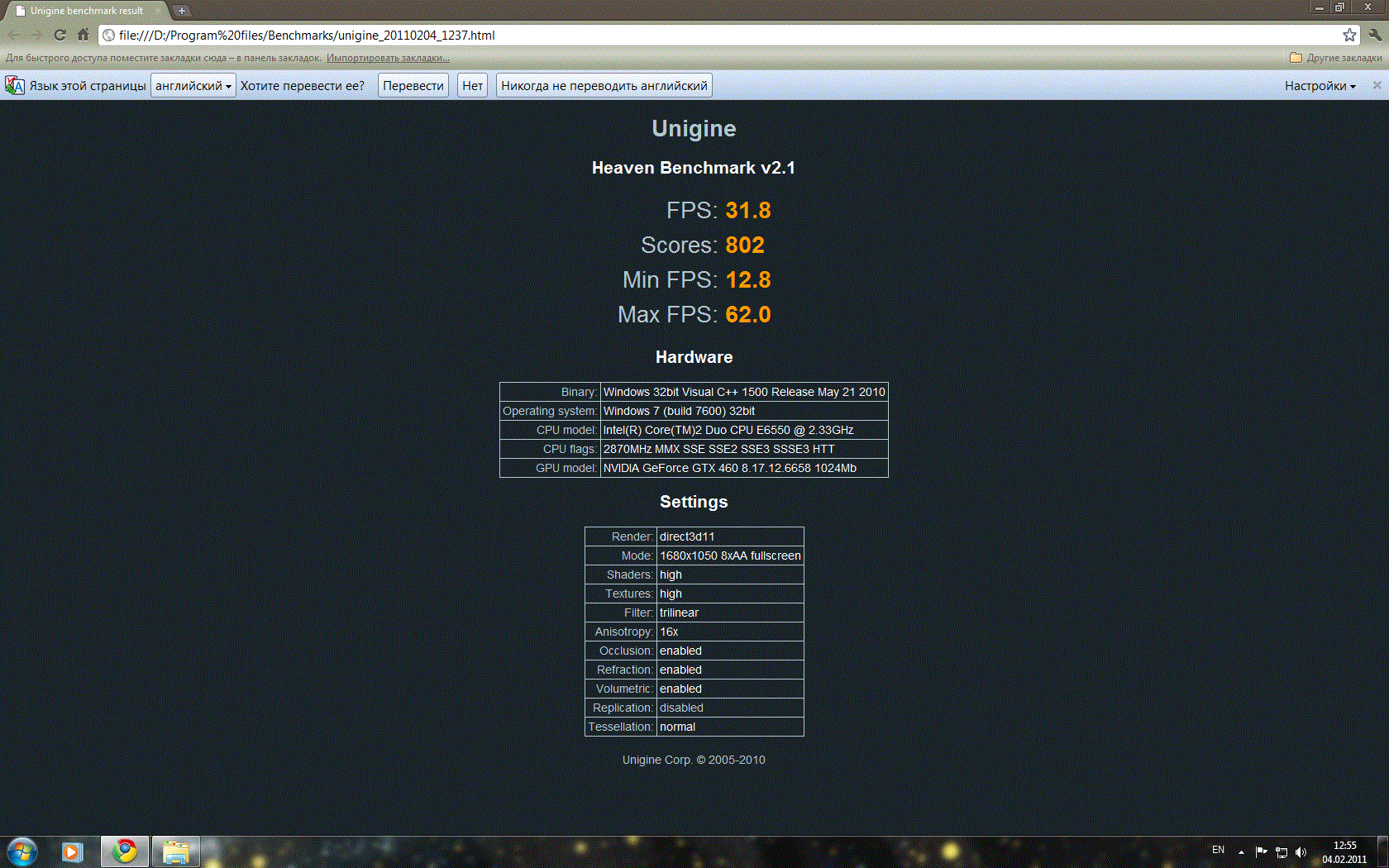Image resolution: width=1389 pixels, height=868 pixels.
Task: Click the Textures value 'high'
Action: pyautogui.click(x=730, y=594)
